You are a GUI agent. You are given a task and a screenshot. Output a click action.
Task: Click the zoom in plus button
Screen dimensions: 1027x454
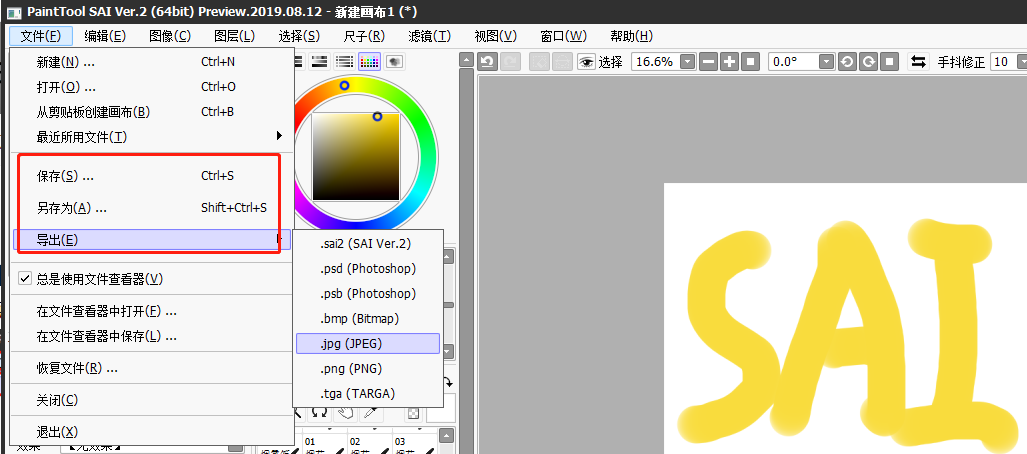(x=730, y=62)
